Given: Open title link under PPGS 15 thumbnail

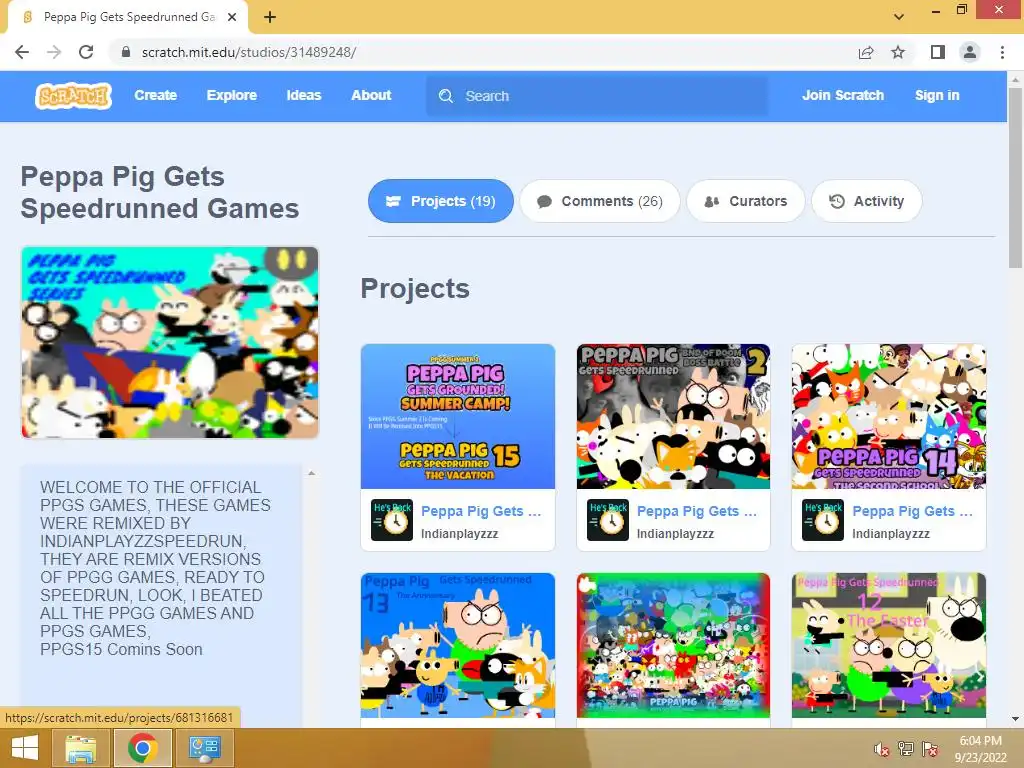Looking at the screenshot, I should click(x=481, y=511).
